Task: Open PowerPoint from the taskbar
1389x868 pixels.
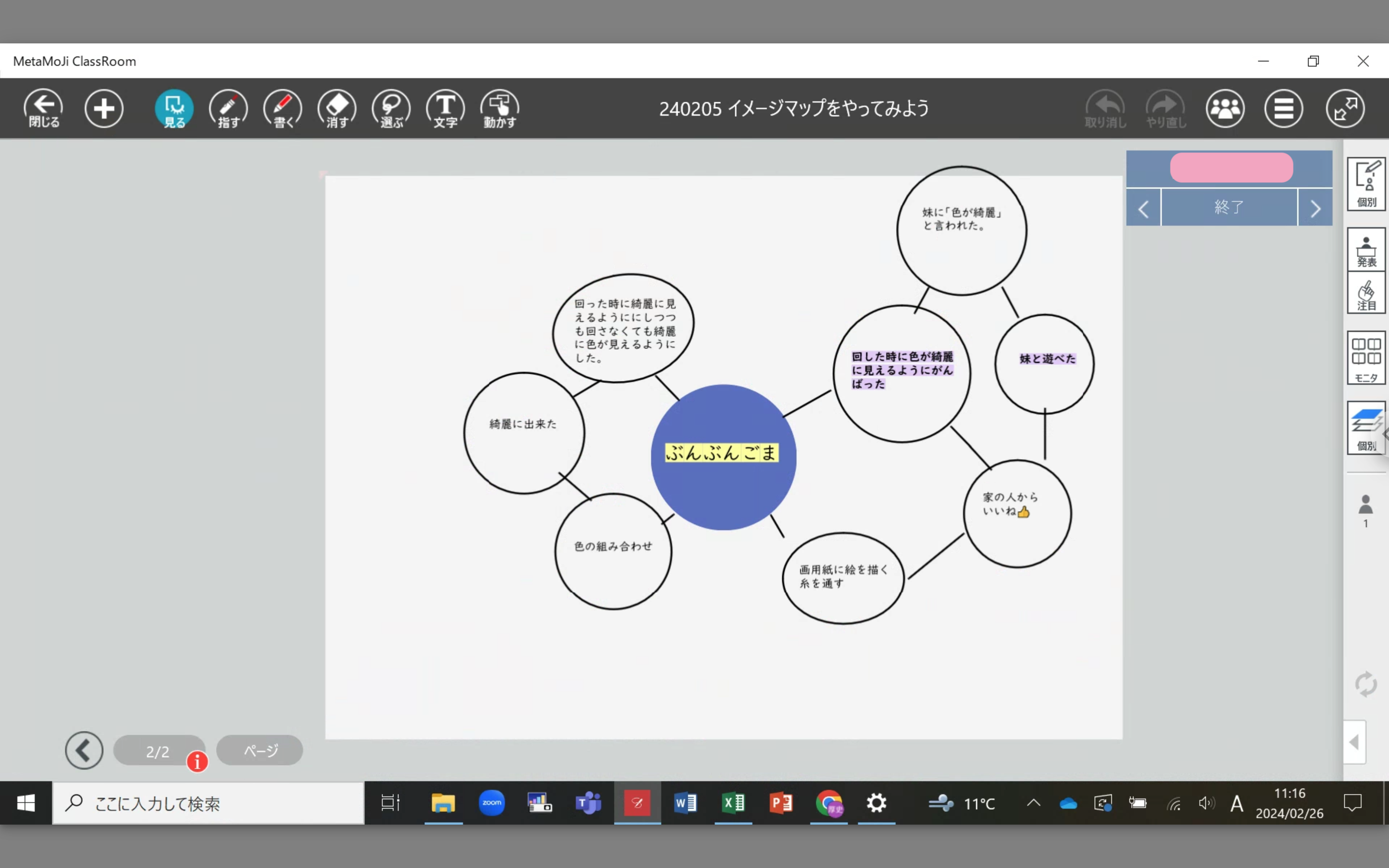Action: click(x=781, y=802)
